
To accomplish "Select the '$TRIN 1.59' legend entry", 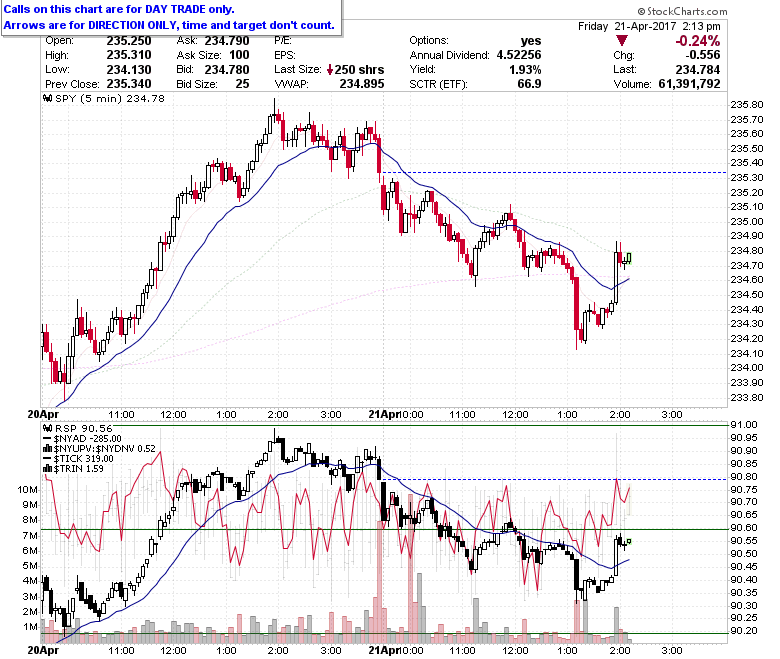I will [x=79, y=468].
